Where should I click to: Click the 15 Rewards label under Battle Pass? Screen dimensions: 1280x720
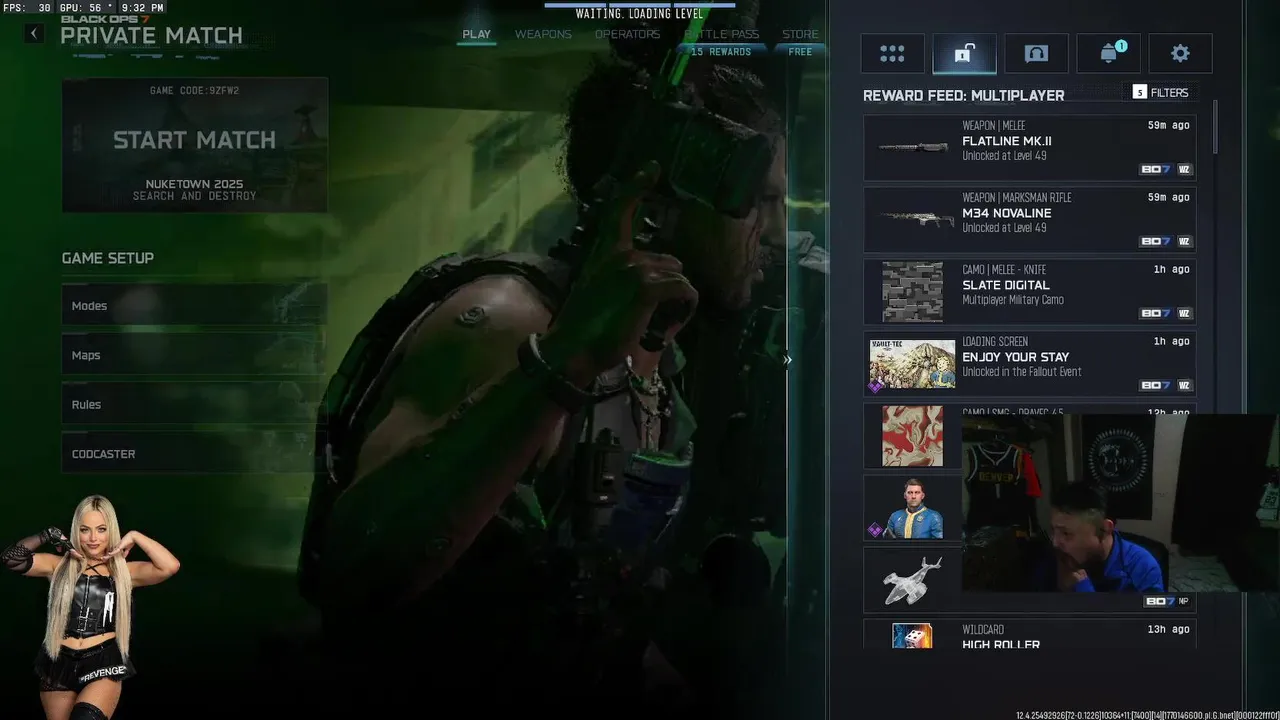point(721,52)
